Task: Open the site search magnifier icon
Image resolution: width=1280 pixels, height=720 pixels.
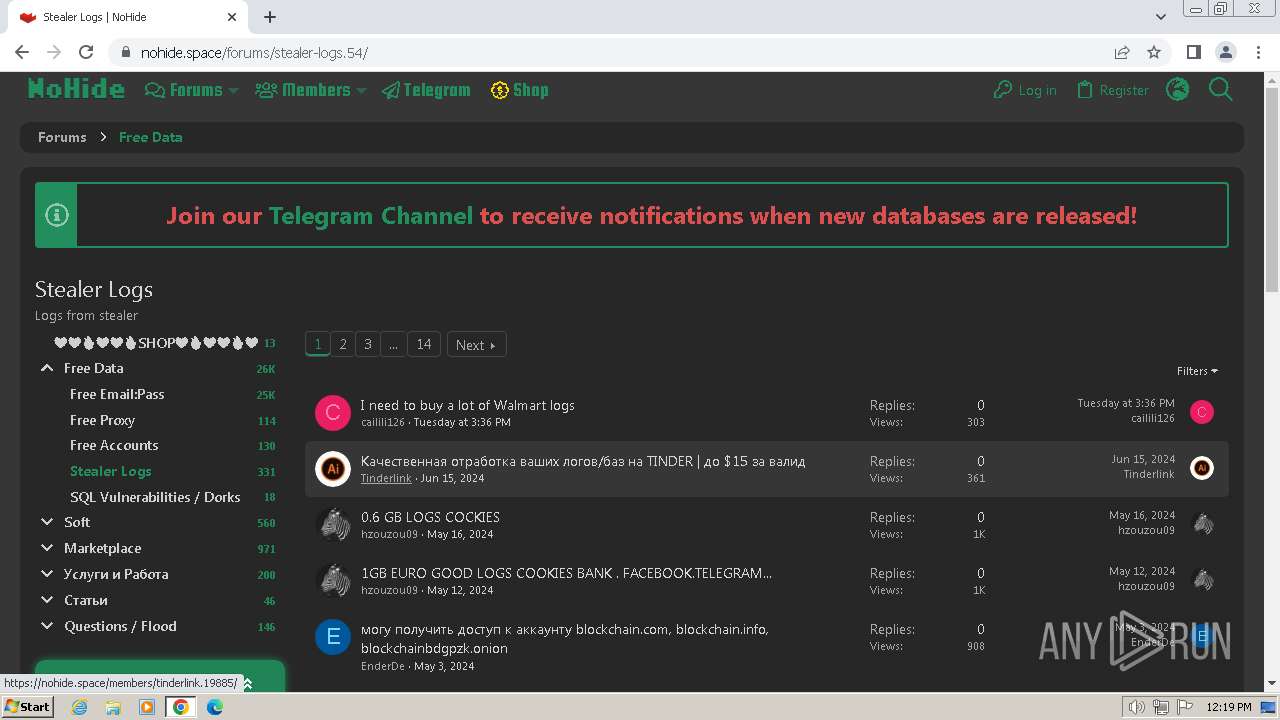Action: [x=1220, y=90]
